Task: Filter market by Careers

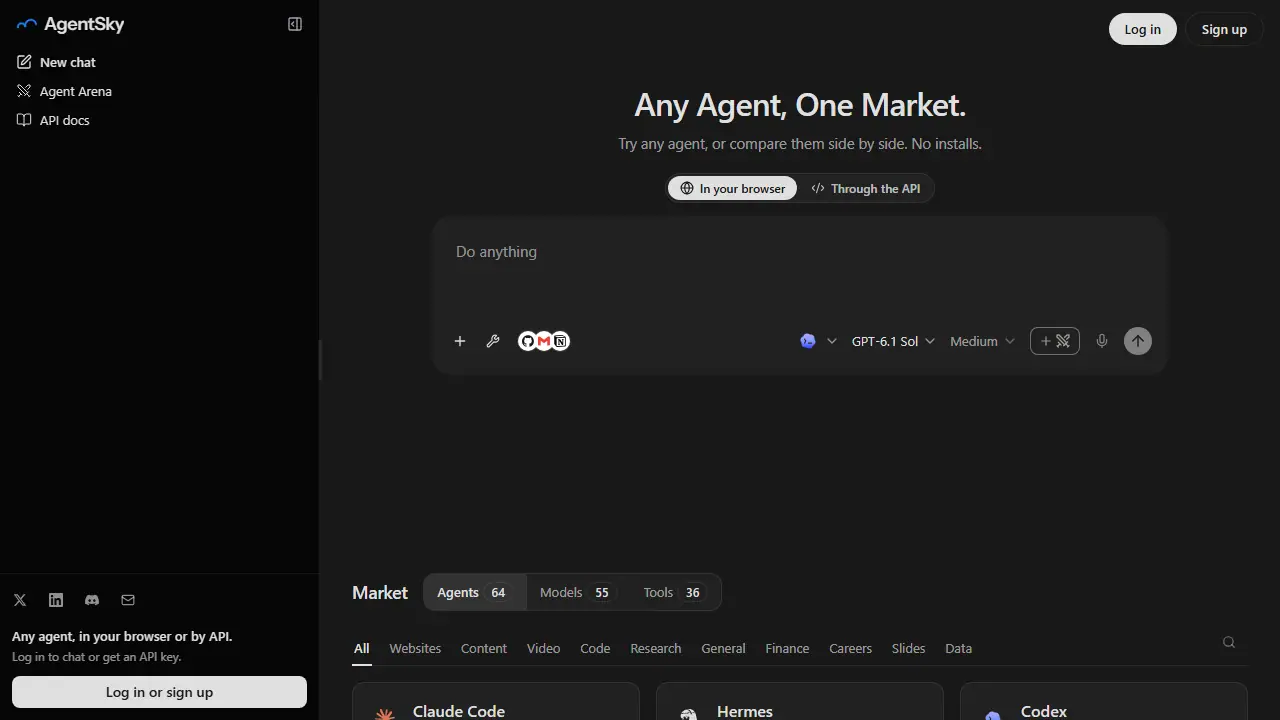Action: pos(851,648)
